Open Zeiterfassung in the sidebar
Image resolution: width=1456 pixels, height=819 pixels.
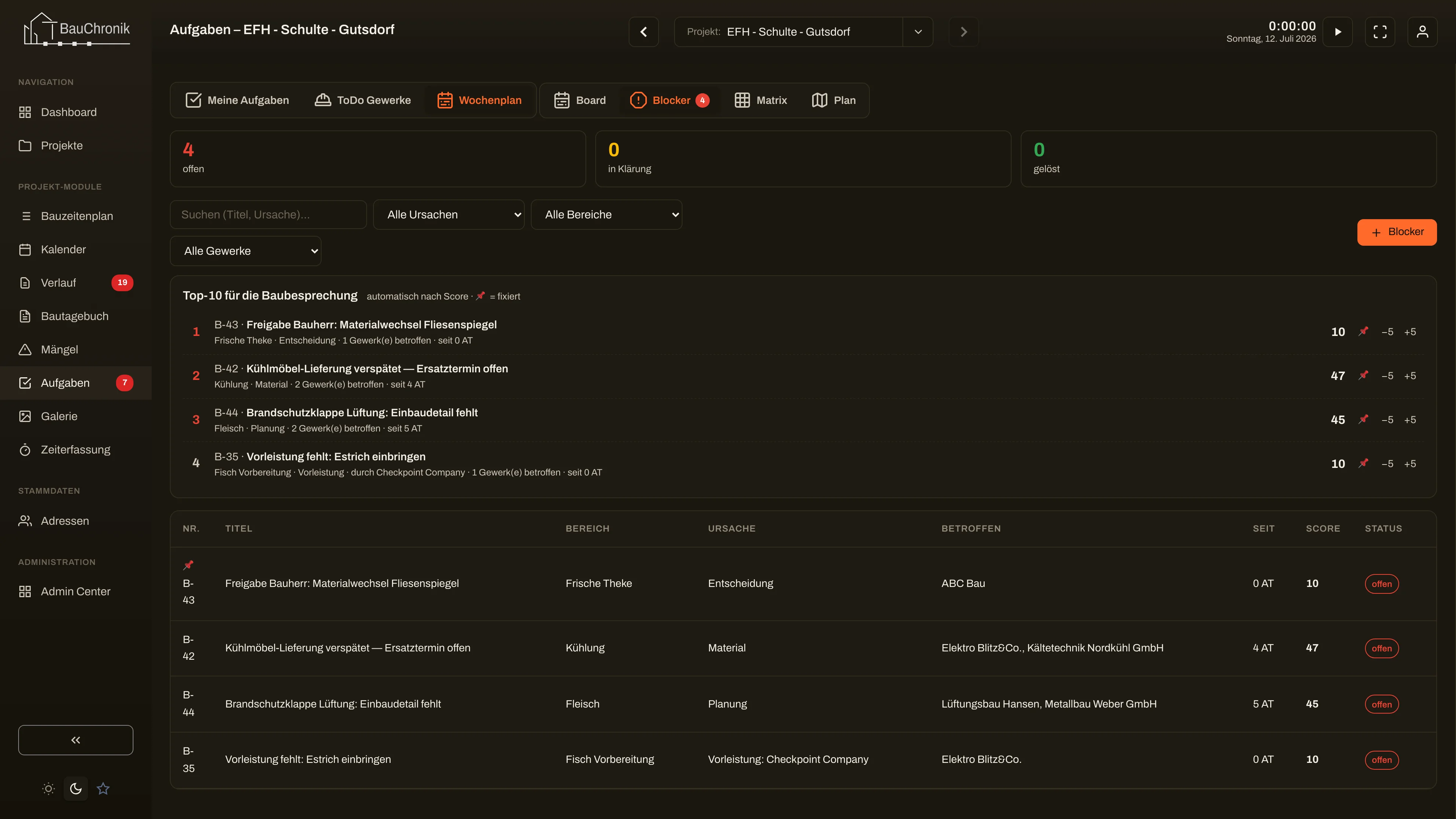point(76,449)
